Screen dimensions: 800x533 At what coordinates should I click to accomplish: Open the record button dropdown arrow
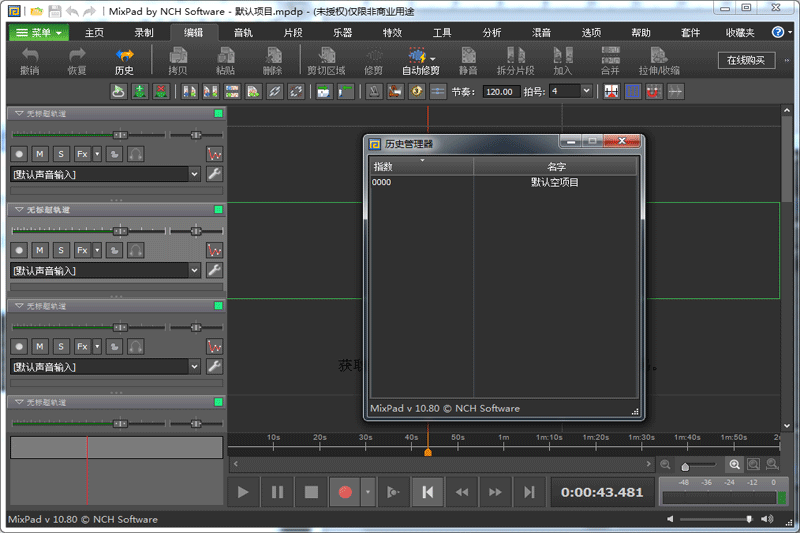[x=368, y=492]
